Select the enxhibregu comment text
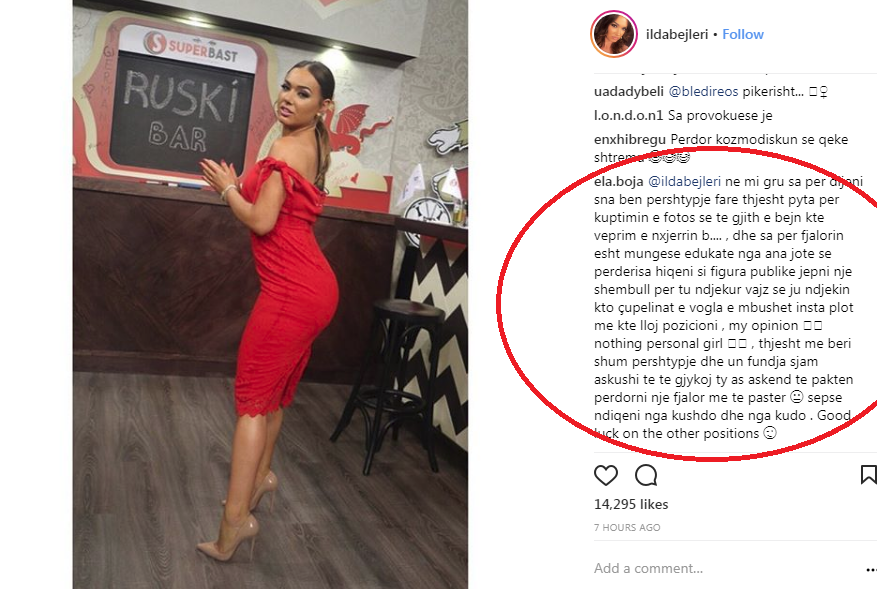This screenshot has width=877, height=589. (x=721, y=148)
